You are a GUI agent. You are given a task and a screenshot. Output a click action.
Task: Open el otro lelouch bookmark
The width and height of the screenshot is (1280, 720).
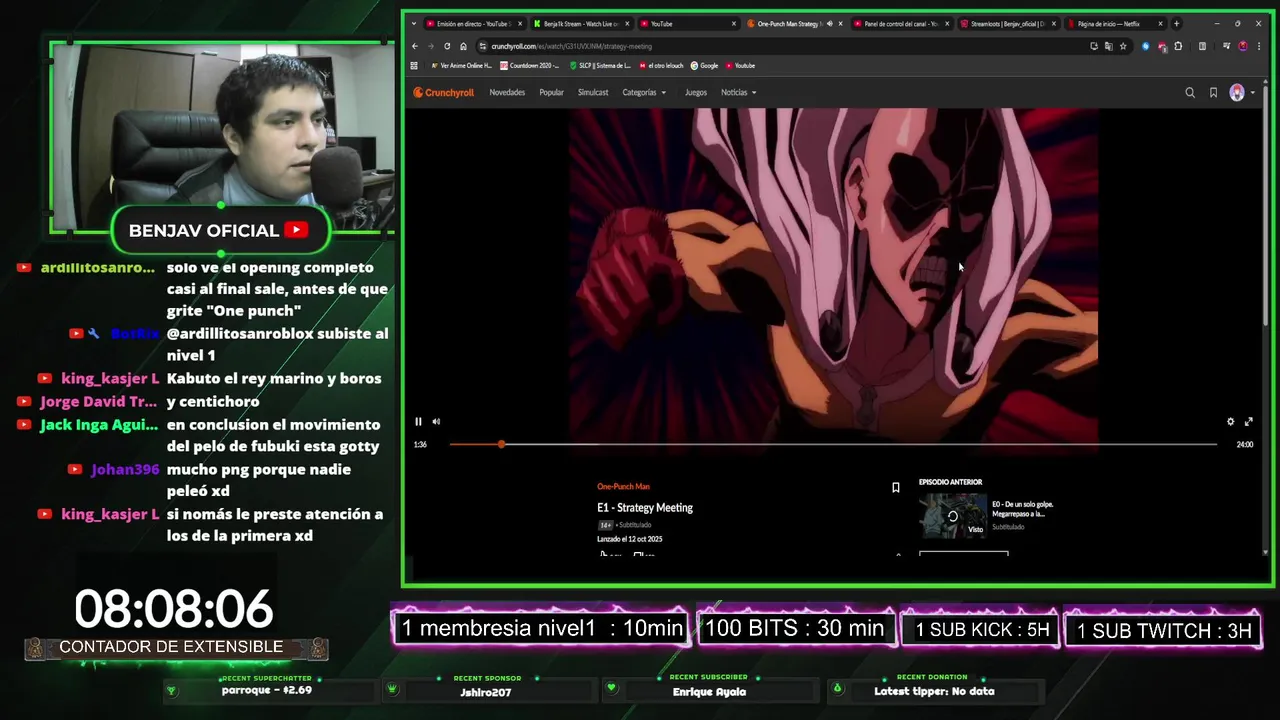point(661,66)
